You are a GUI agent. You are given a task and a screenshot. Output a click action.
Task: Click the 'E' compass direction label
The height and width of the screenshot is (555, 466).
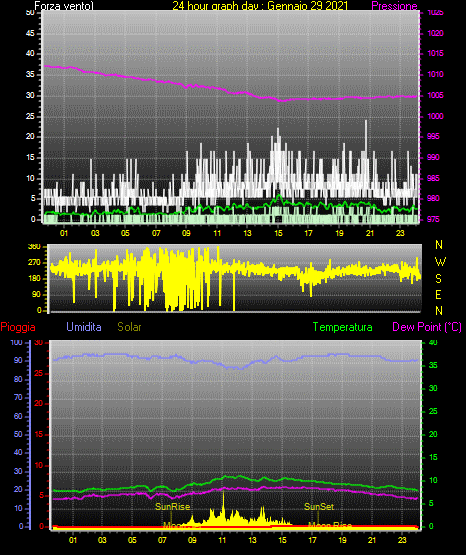438,294
